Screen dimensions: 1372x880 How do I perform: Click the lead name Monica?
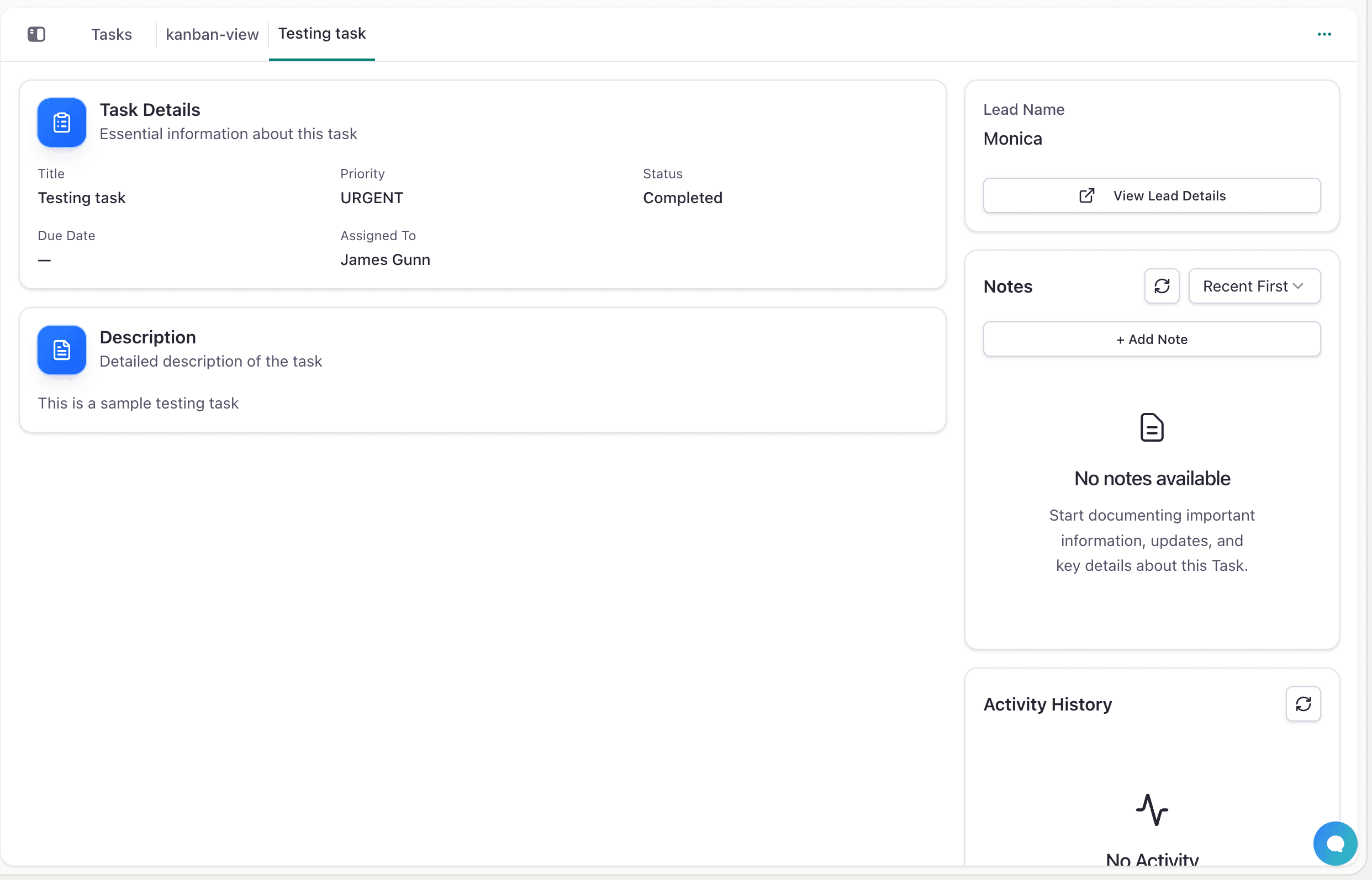1012,139
